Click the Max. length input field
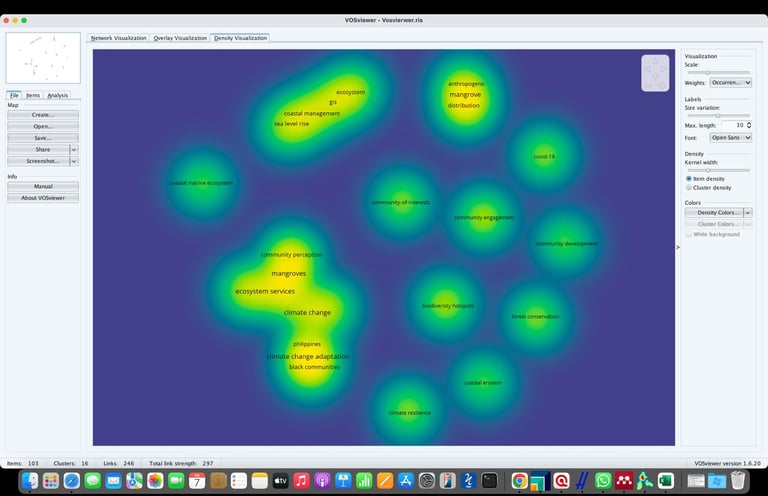This screenshot has width=768, height=496. [x=733, y=125]
